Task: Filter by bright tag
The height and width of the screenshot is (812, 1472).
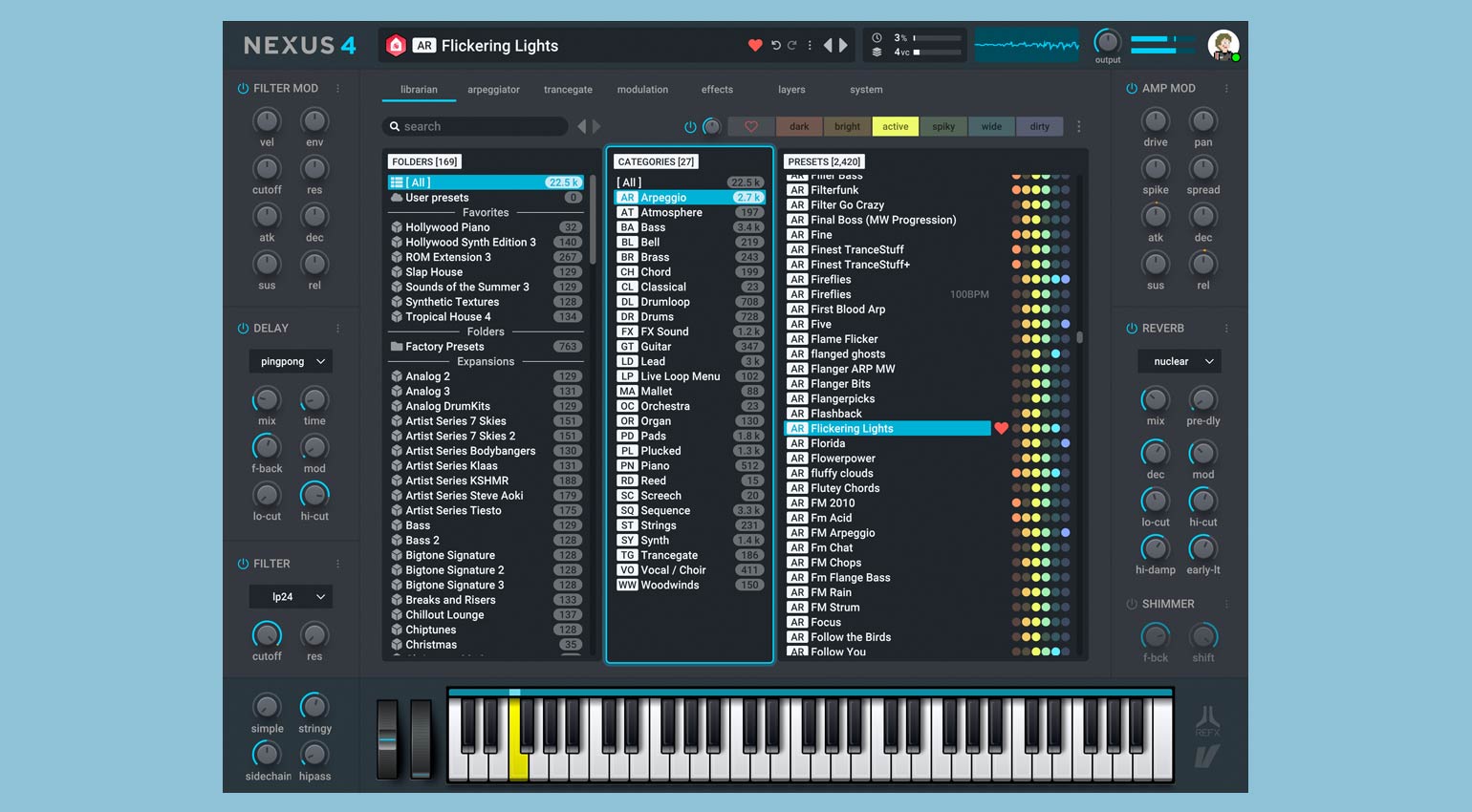Action: click(847, 126)
